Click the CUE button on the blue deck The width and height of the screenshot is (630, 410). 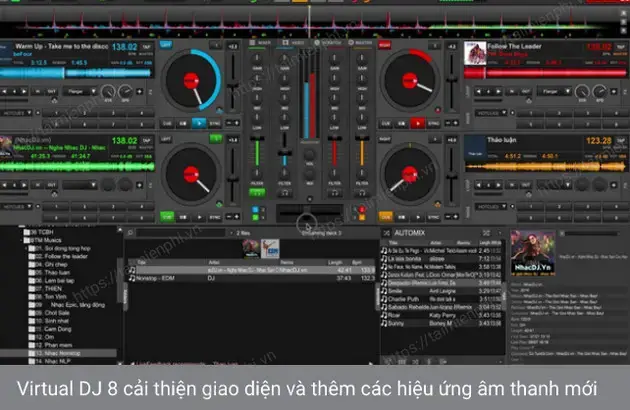[167, 123]
